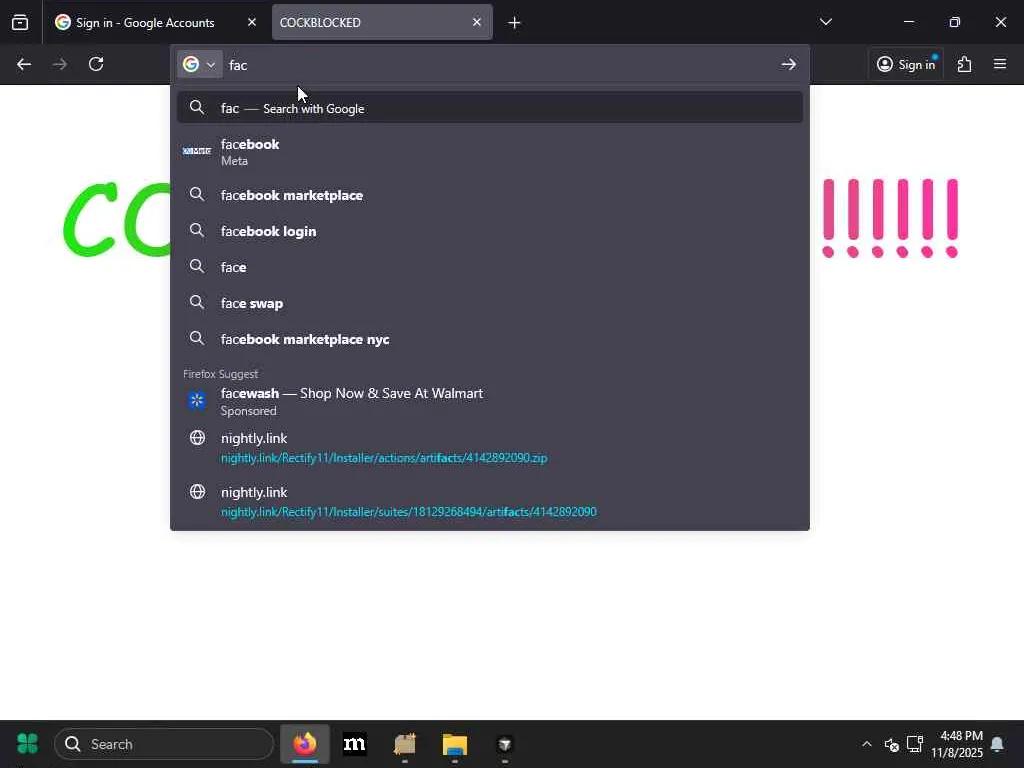The image size is (1024, 768).
Task: Open the cardboard box app on the taskbar
Action: click(x=405, y=744)
